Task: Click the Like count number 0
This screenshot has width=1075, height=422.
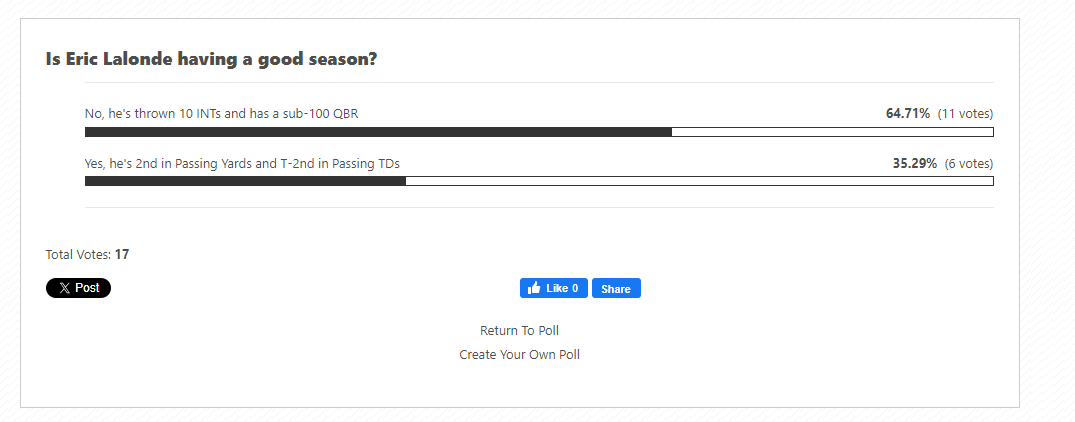Action: (x=575, y=288)
